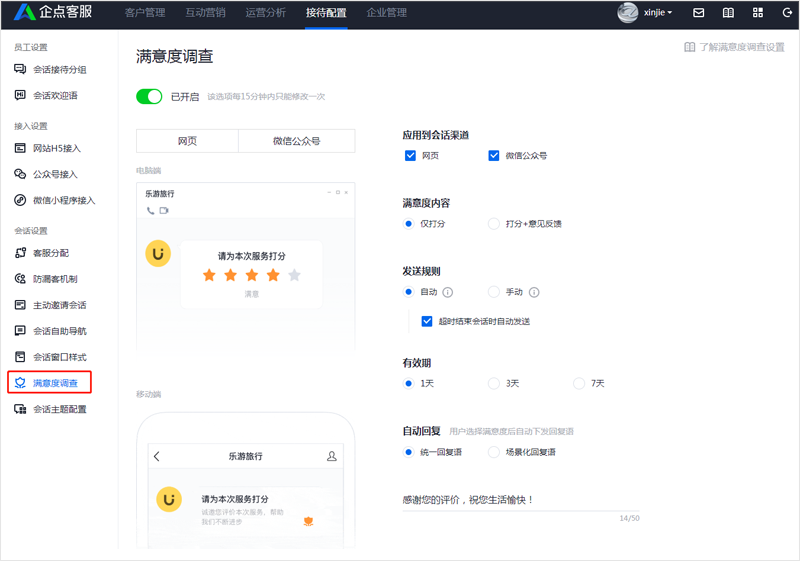Click the 微信小程序接入 sidebar icon
Image resolution: width=800 pixels, height=561 pixels.
click(20, 200)
